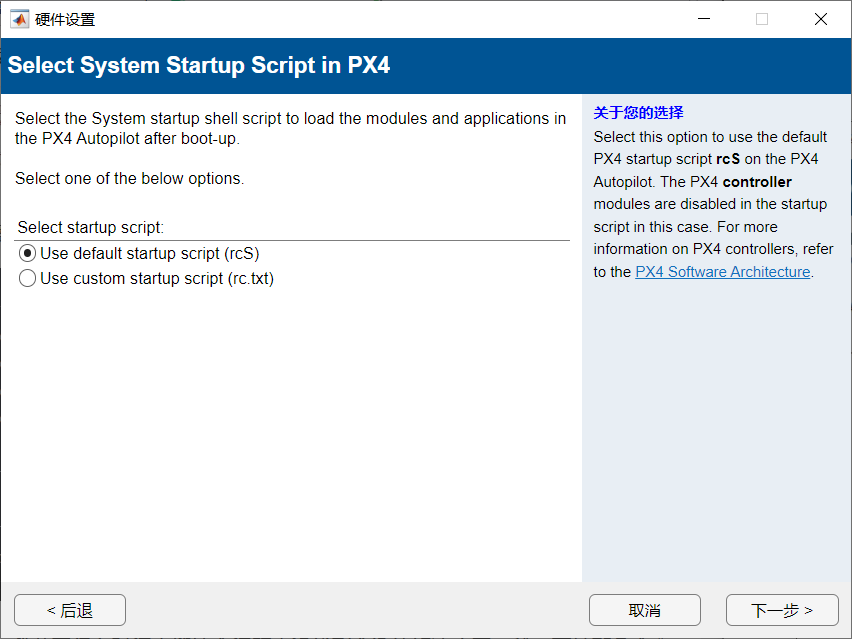Viewport: 852px width, 639px height.
Task: Click the bold 'rcS' word in help panel
Action: click(728, 159)
